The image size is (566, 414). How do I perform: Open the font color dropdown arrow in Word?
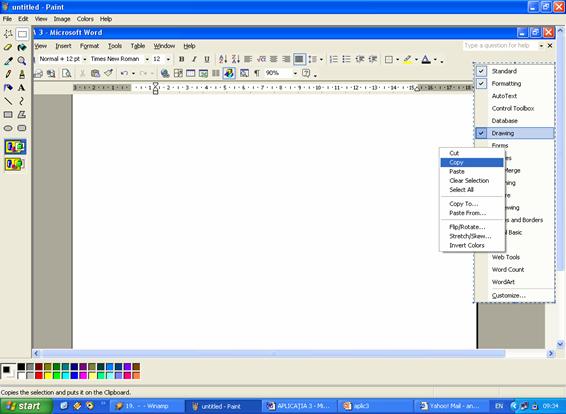point(435,60)
